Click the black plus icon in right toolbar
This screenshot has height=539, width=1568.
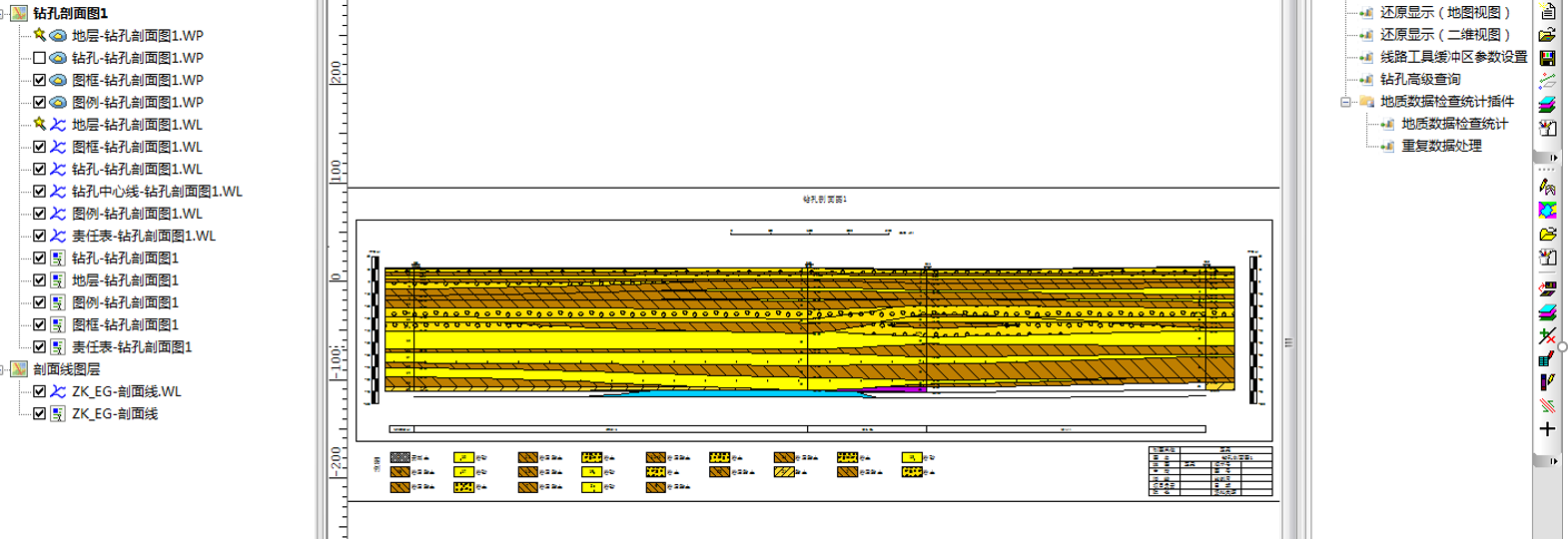pos(1547,429)
